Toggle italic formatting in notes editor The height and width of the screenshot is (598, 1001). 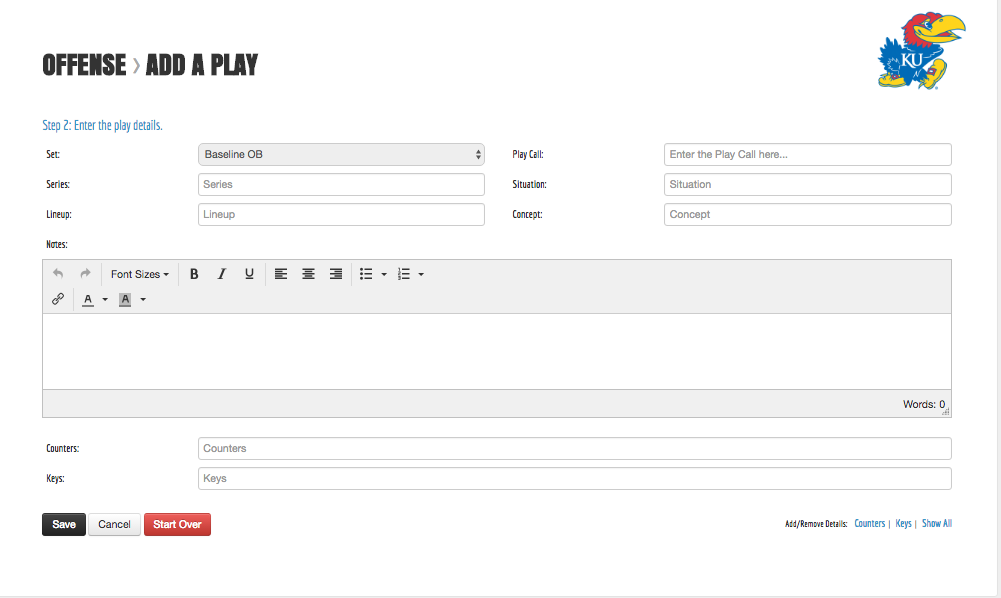click(222, 274)
